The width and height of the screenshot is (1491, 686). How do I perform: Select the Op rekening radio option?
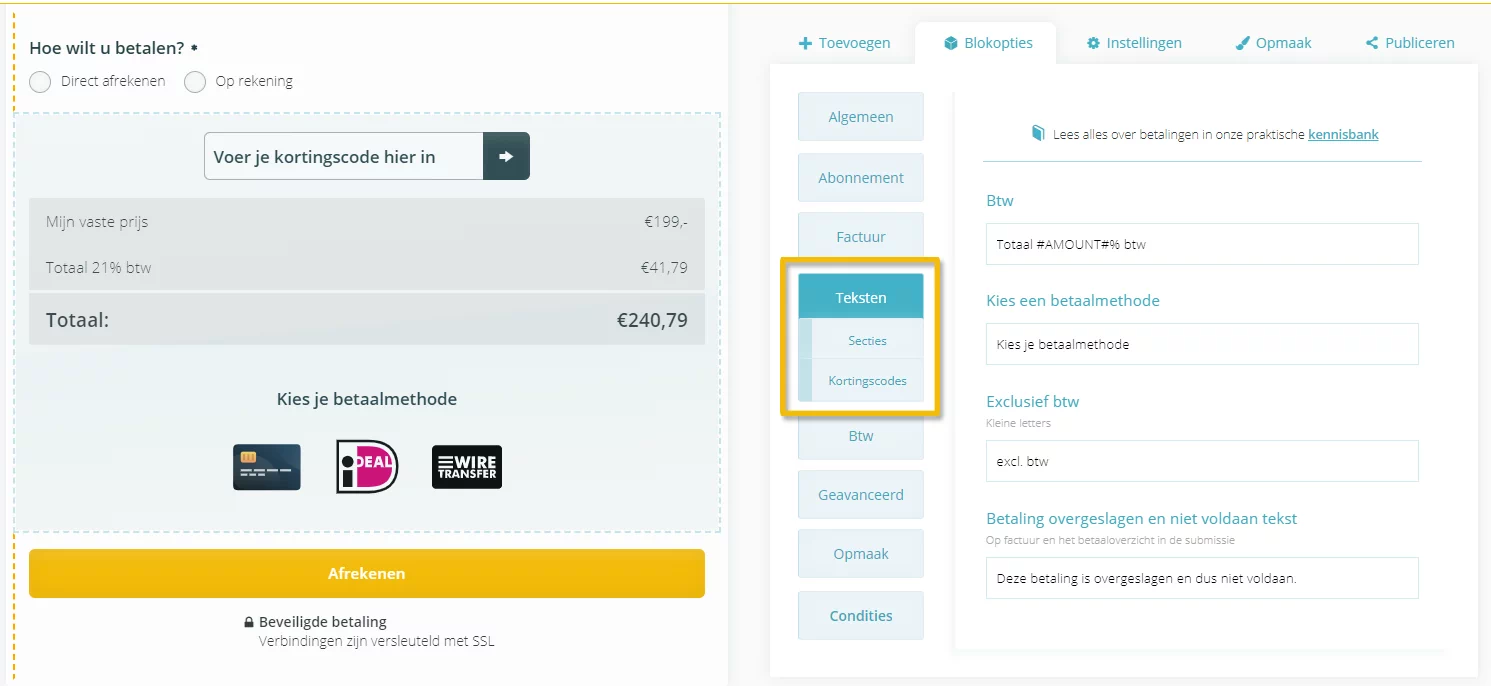point(195,82)
